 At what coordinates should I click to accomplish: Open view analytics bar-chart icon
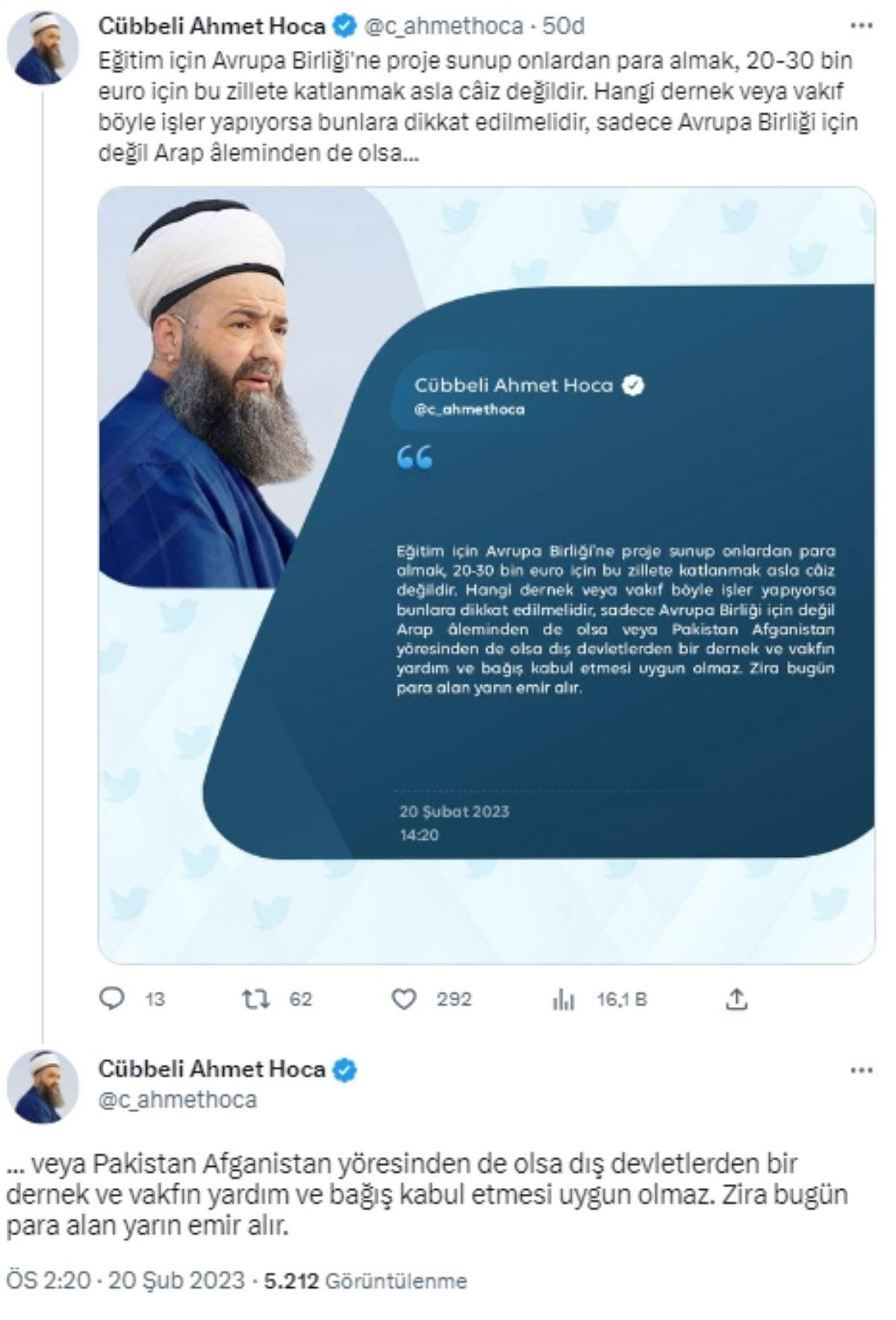click(563, 1000)
